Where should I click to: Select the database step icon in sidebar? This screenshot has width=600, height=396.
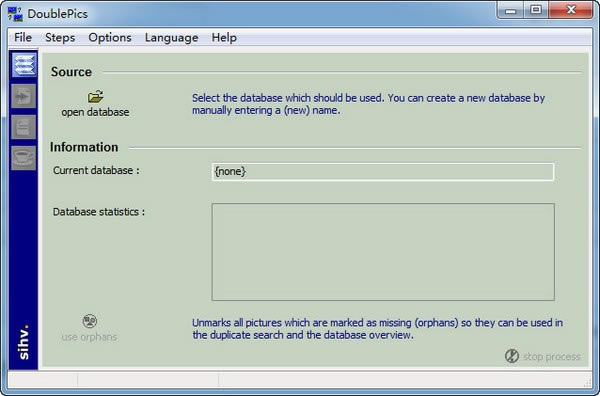tap(24, 65)
